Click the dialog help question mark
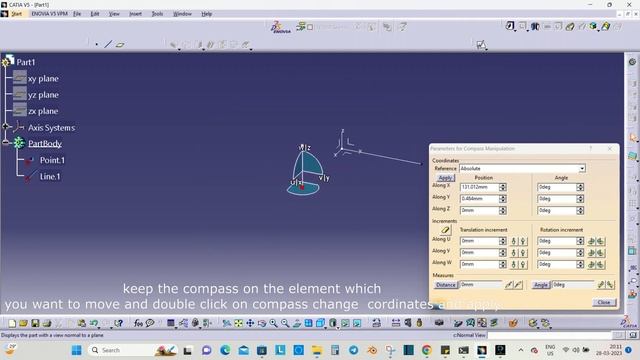This screenshot has height=360, width=640. (590, 149)
